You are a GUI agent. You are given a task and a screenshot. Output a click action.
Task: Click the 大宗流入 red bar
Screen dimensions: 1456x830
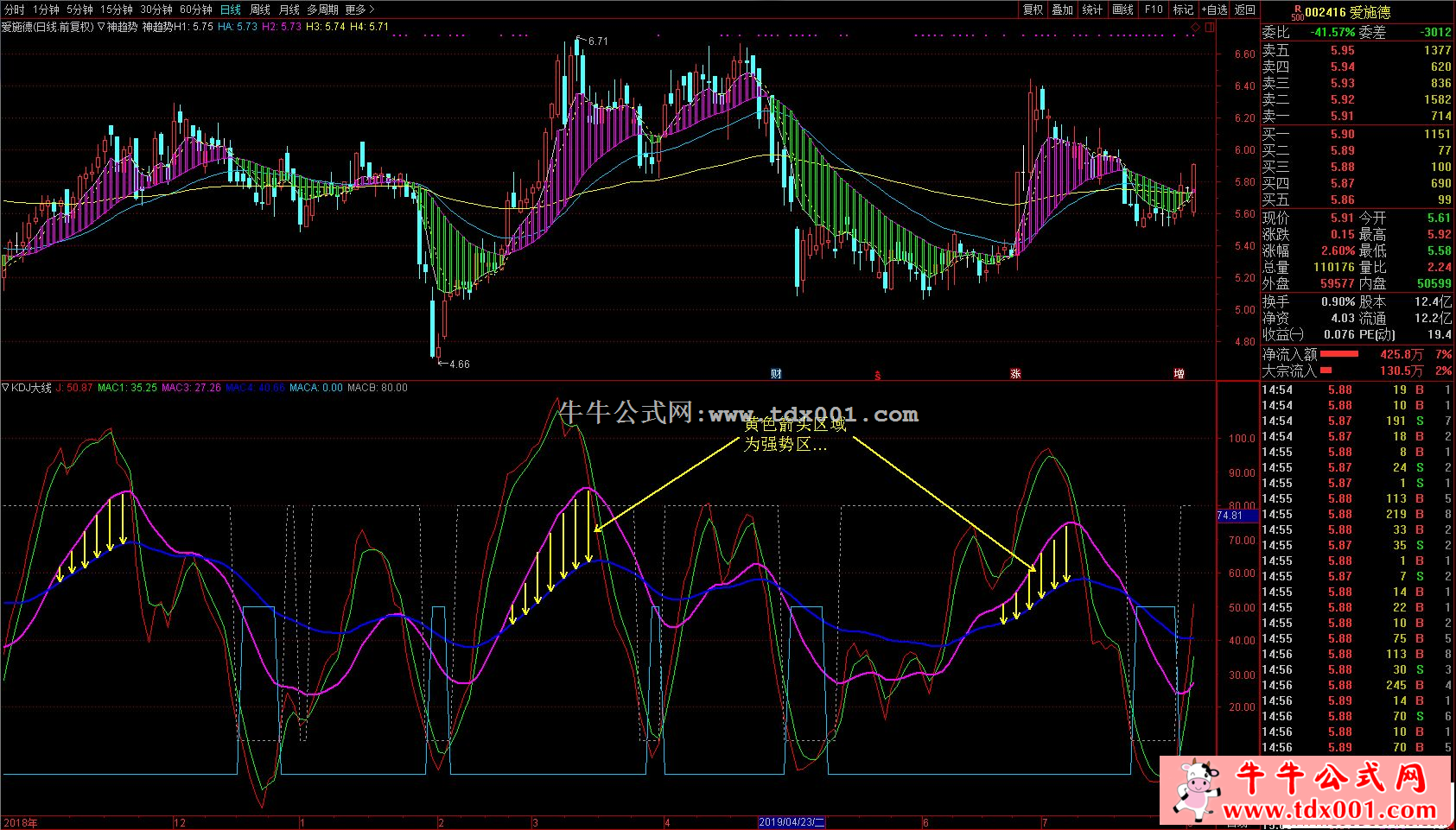coord(1326,371)
